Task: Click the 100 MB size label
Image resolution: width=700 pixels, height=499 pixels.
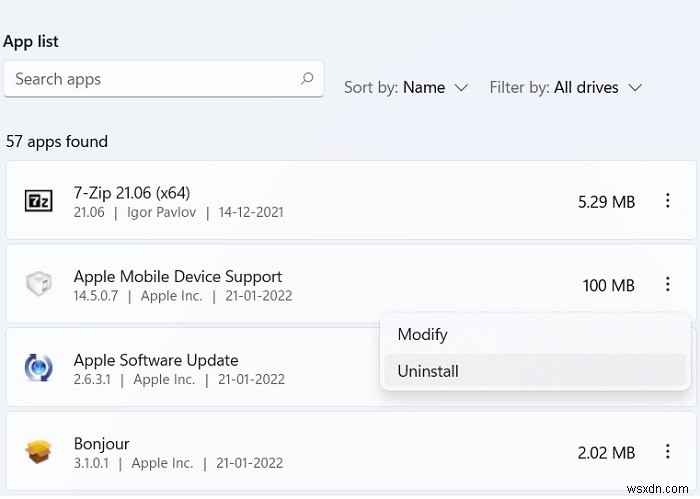Action: [608, 286]
